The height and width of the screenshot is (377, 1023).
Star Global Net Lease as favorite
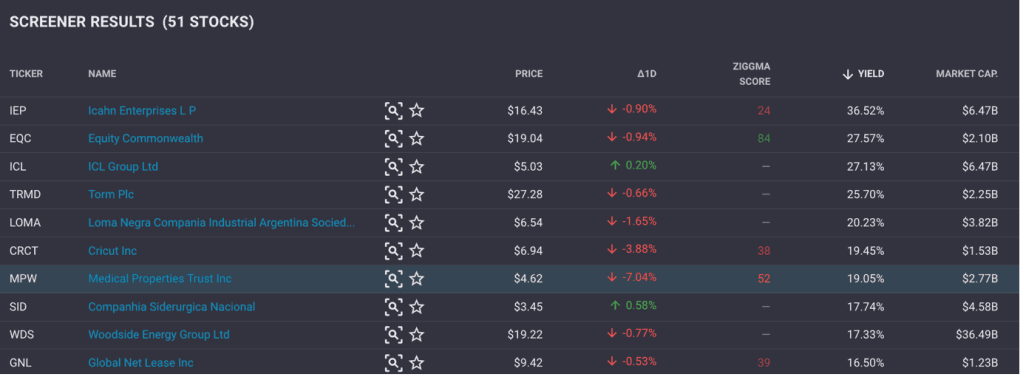pyautogui.click(x=417, y=363)
